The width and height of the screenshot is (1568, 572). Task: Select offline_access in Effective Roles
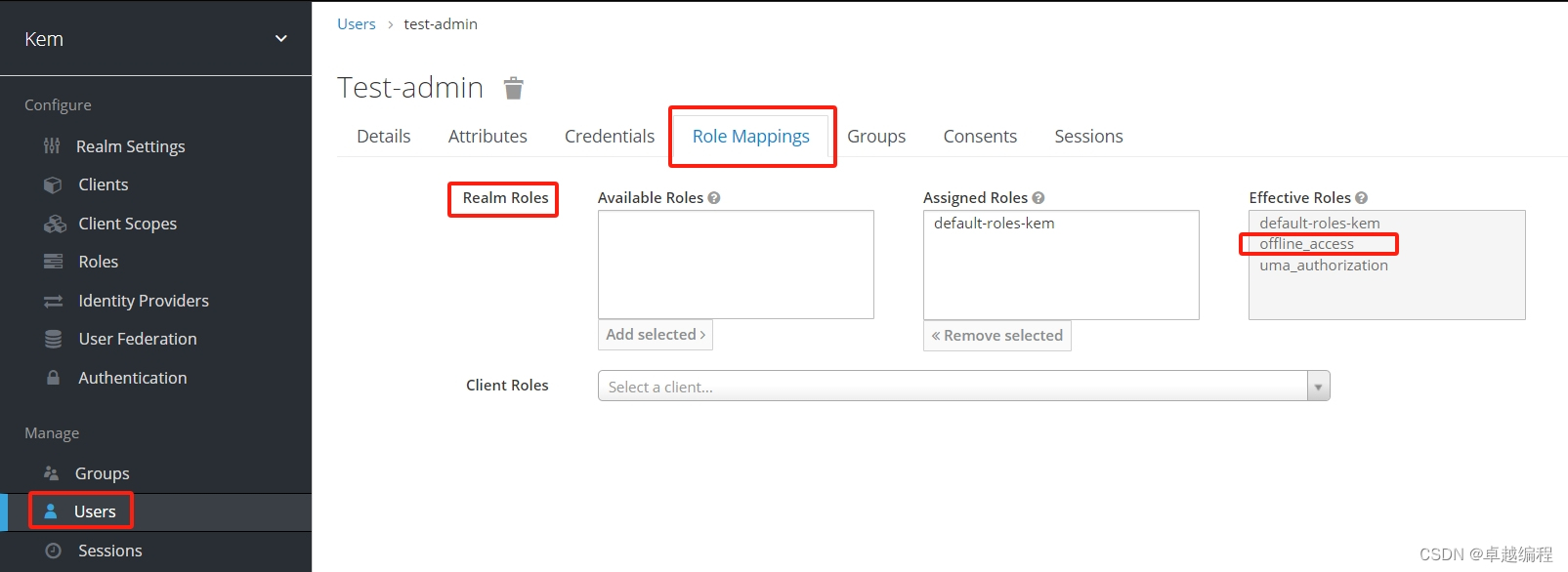1307,244
